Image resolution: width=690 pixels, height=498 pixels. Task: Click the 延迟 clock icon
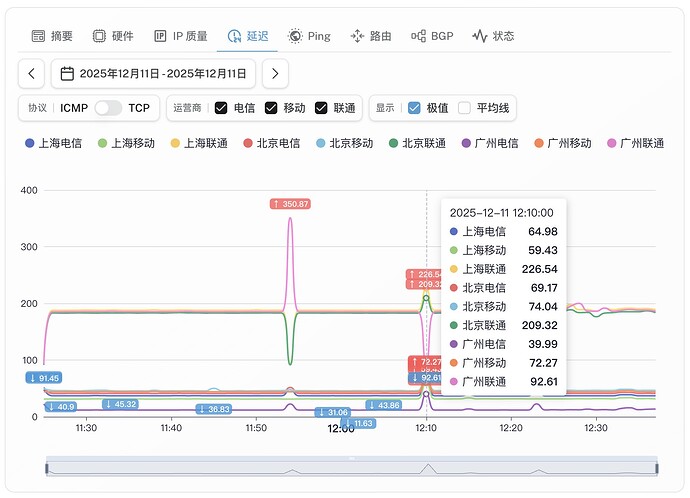pyautogui.click(x=234, y=36)
